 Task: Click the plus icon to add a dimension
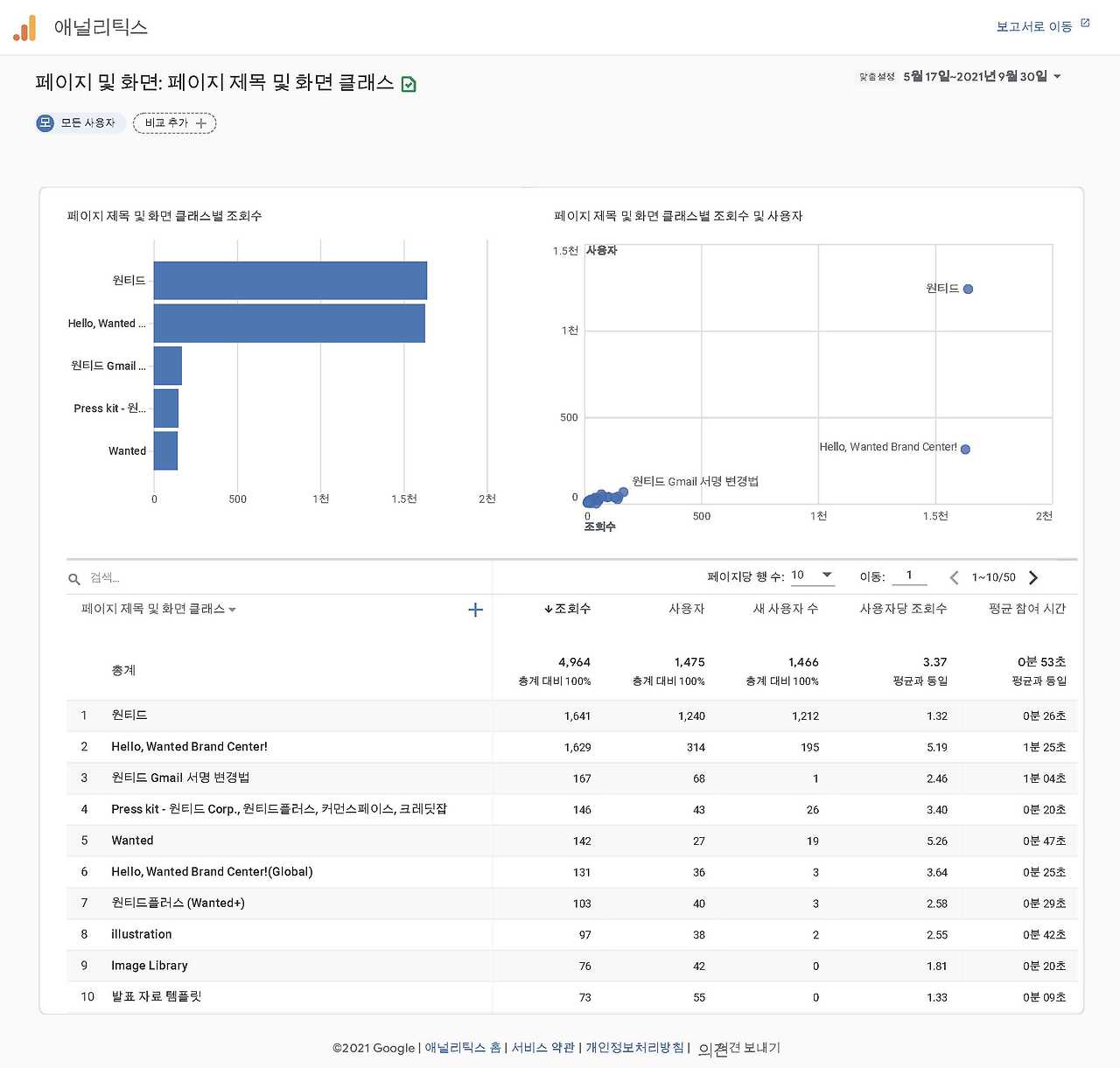pos(476,610)
